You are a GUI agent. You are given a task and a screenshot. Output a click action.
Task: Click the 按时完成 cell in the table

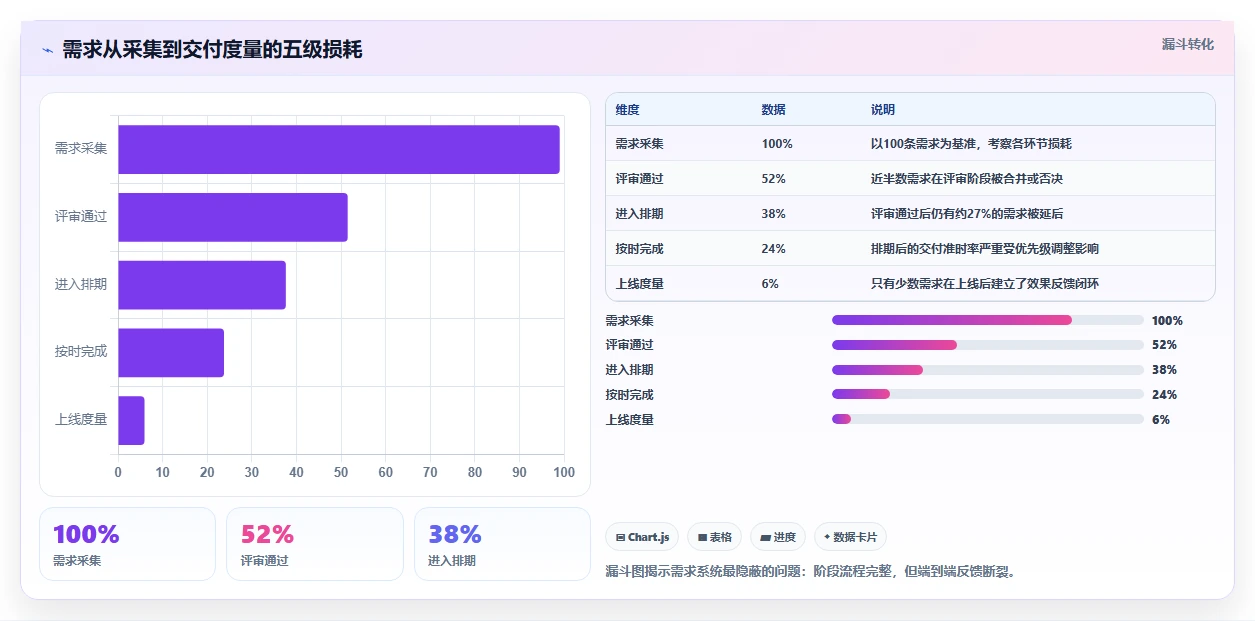640,249
